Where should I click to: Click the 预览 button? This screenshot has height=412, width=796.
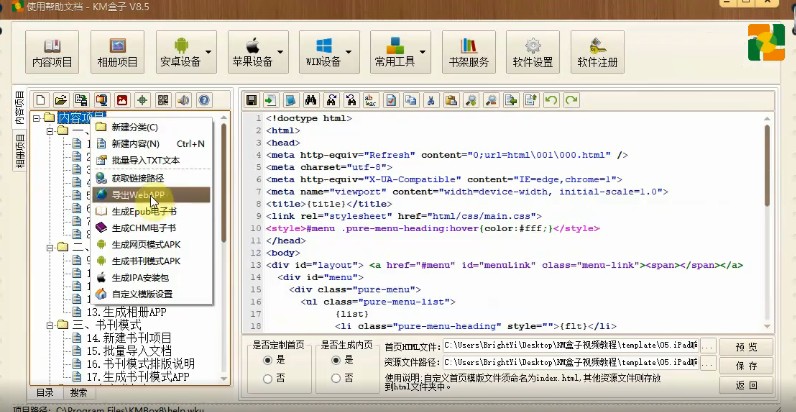click(x=746, y=347)
